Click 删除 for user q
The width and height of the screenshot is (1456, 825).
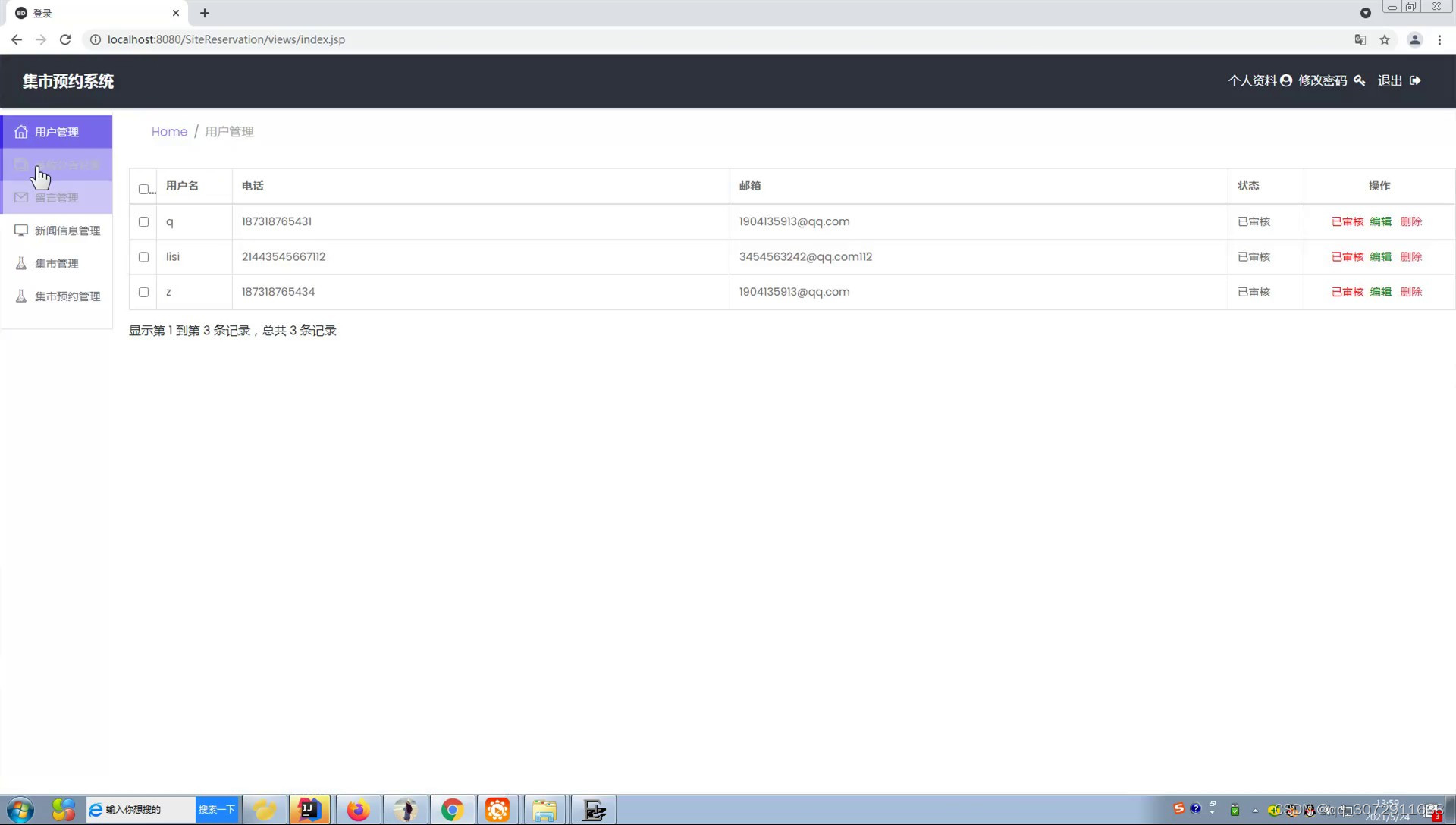tap(1411, 222)
